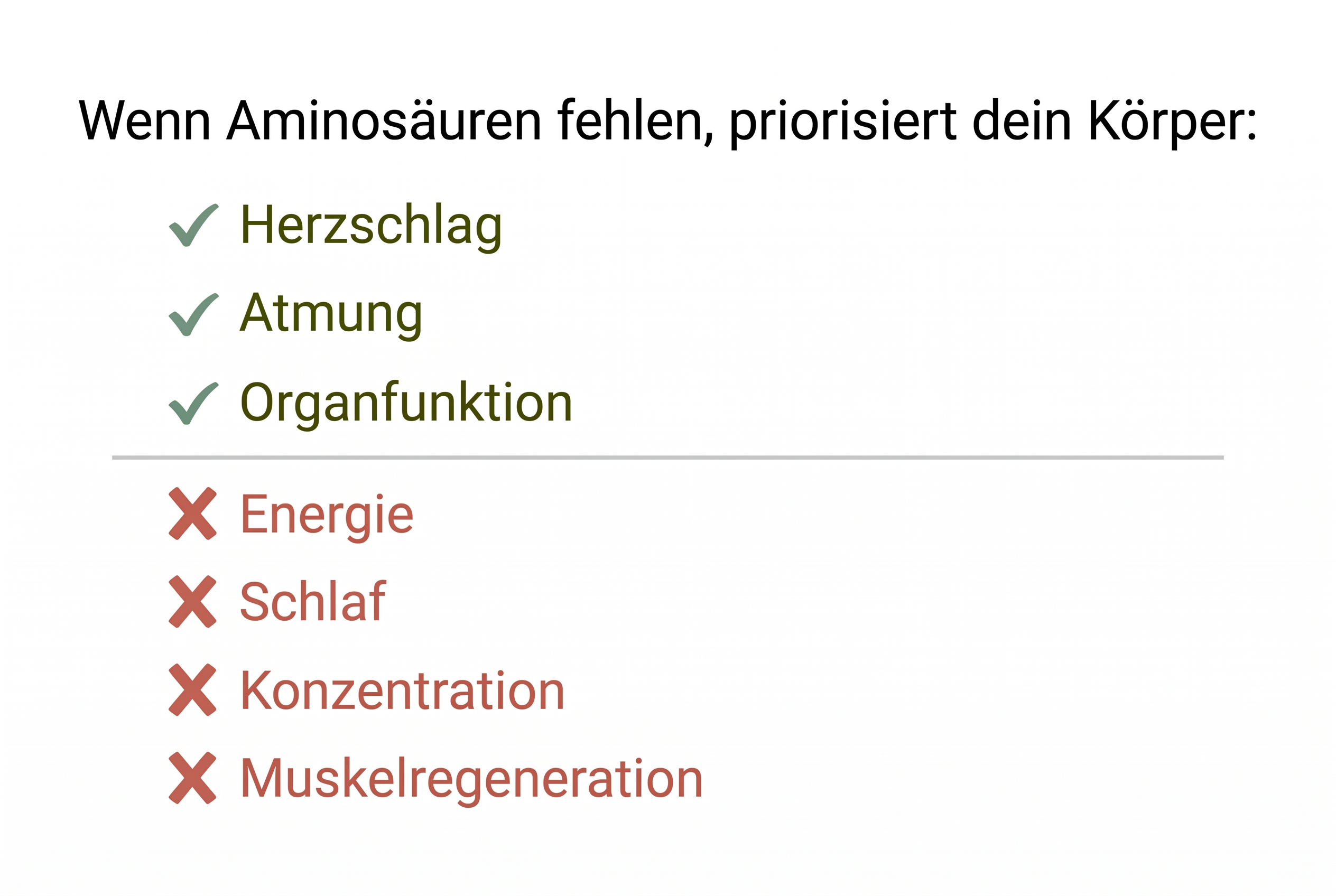Select the checkmark next to Atmung
1336x896 pixels.
coord(193,315)
